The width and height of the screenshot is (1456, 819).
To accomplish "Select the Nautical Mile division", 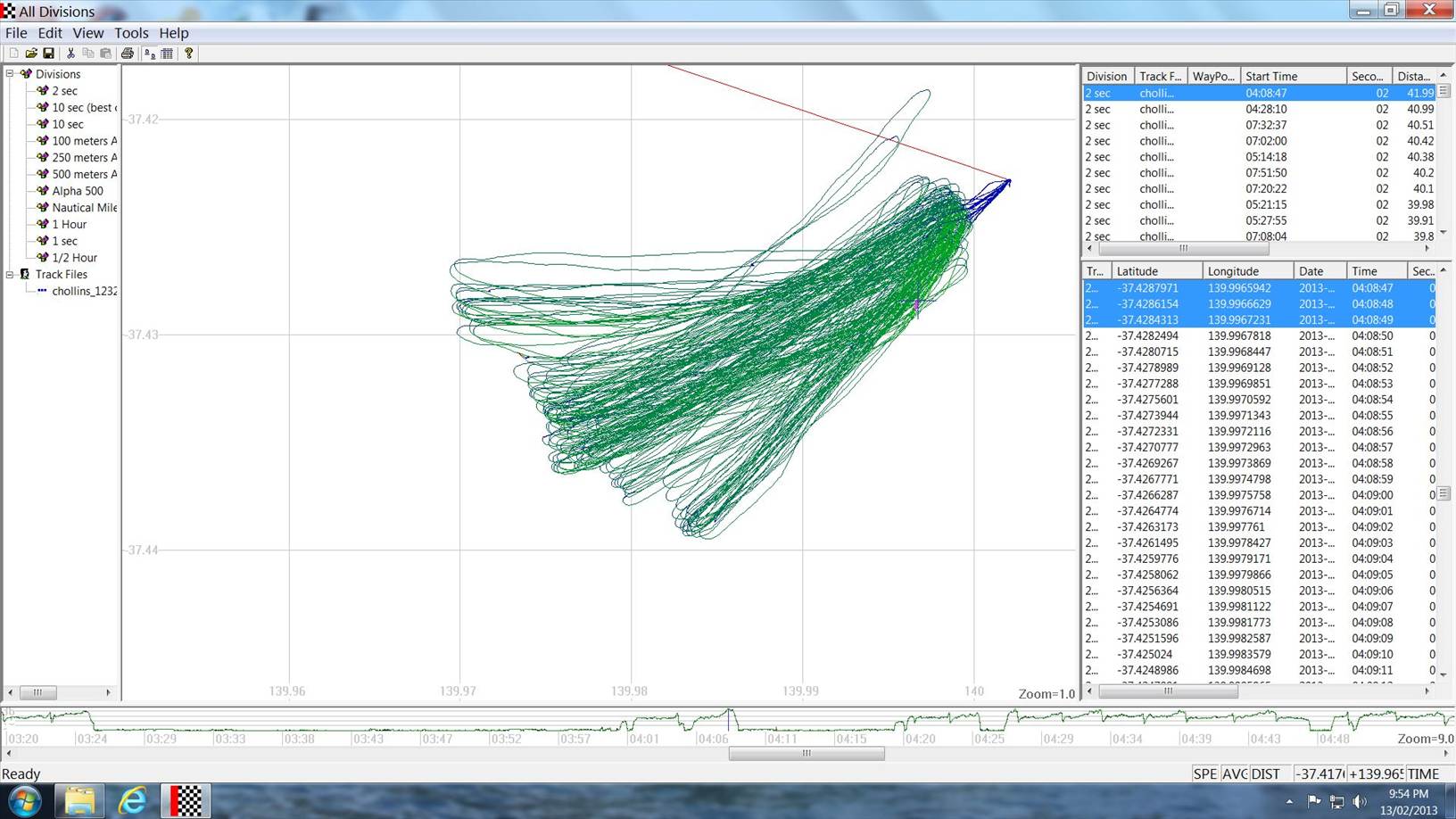I will (84, 208).
